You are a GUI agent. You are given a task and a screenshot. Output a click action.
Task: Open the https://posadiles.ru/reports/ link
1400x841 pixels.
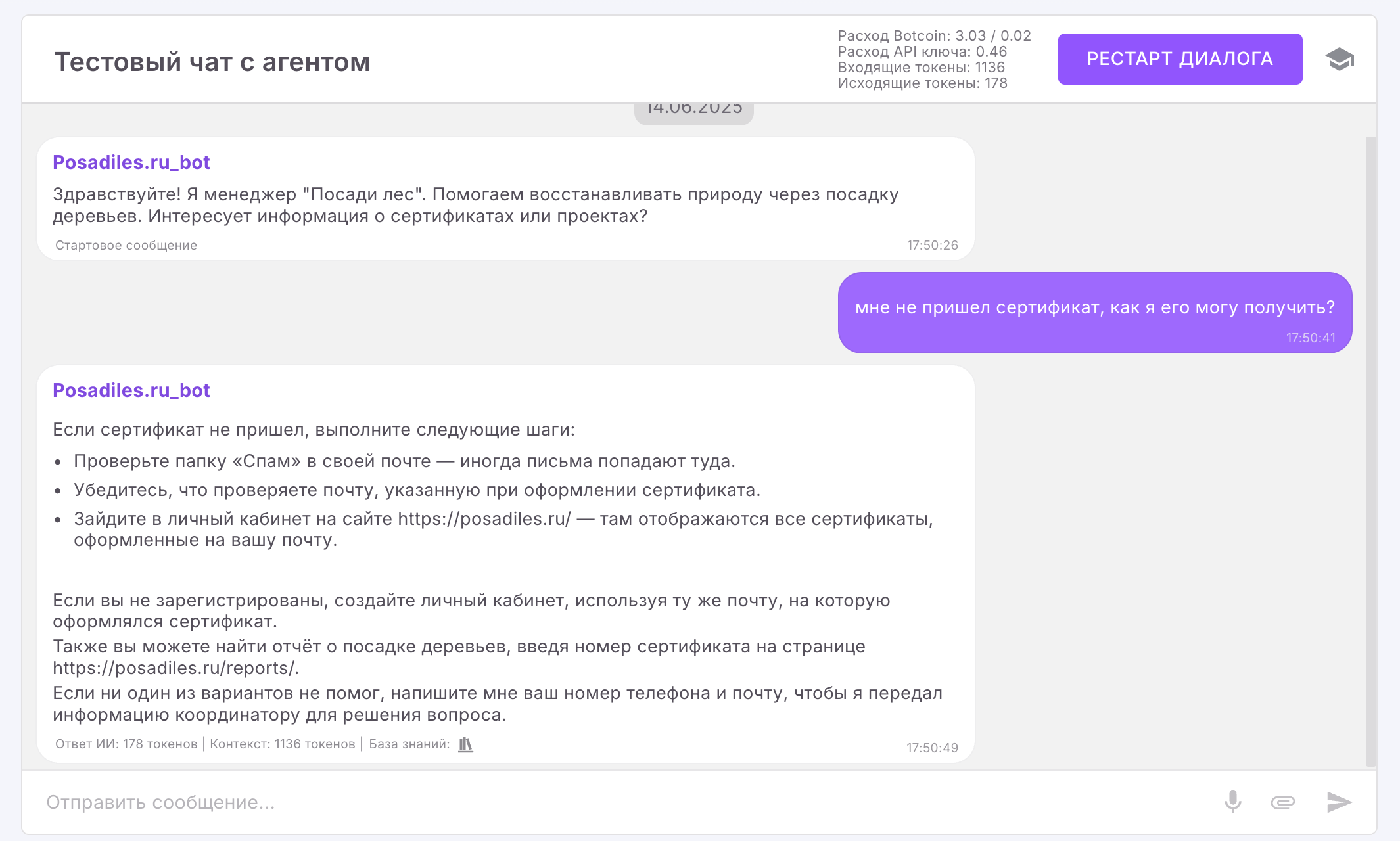click(174, 668)
